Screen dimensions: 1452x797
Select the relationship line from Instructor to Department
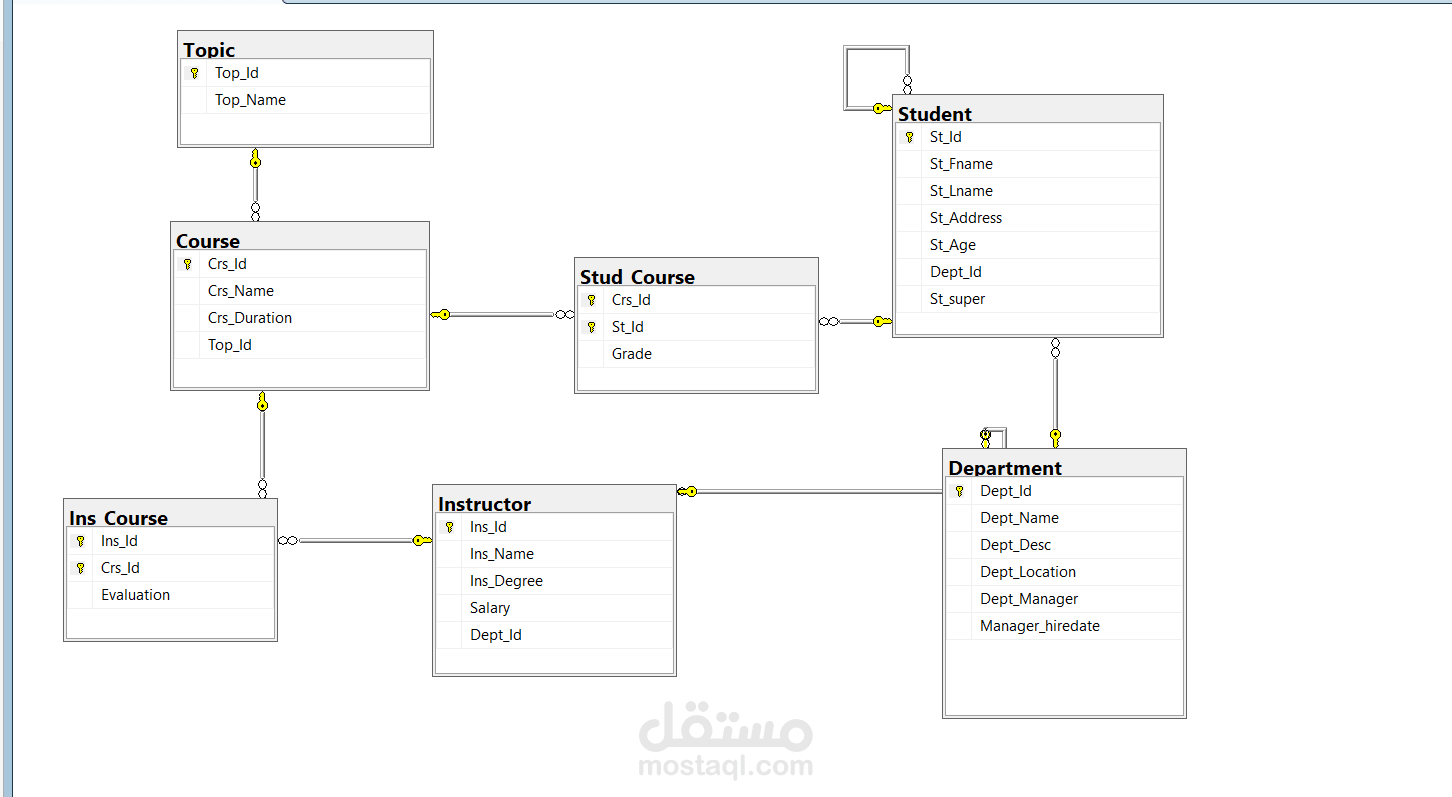point(810,492)
